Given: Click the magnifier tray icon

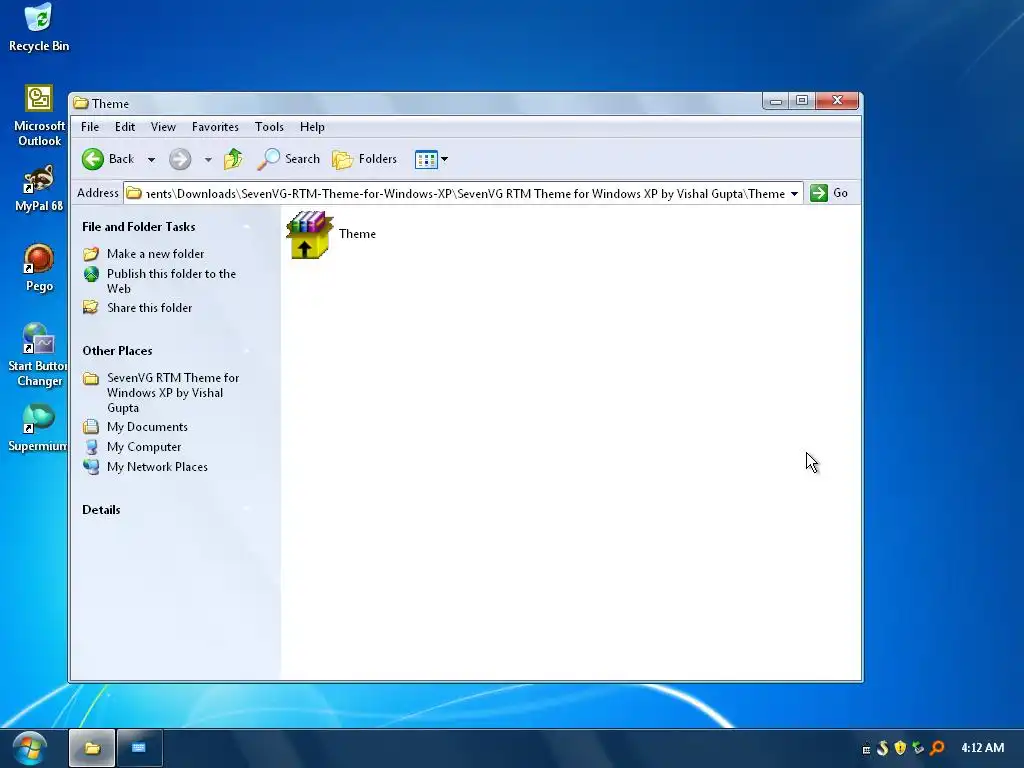Looking at the screenshot, I should coord(937,748).
